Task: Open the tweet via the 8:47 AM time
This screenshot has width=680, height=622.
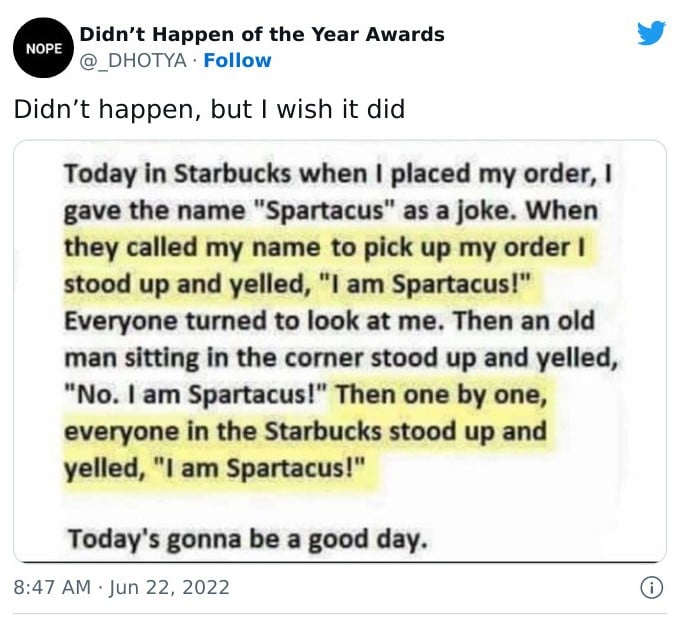Action: [52, 588]
